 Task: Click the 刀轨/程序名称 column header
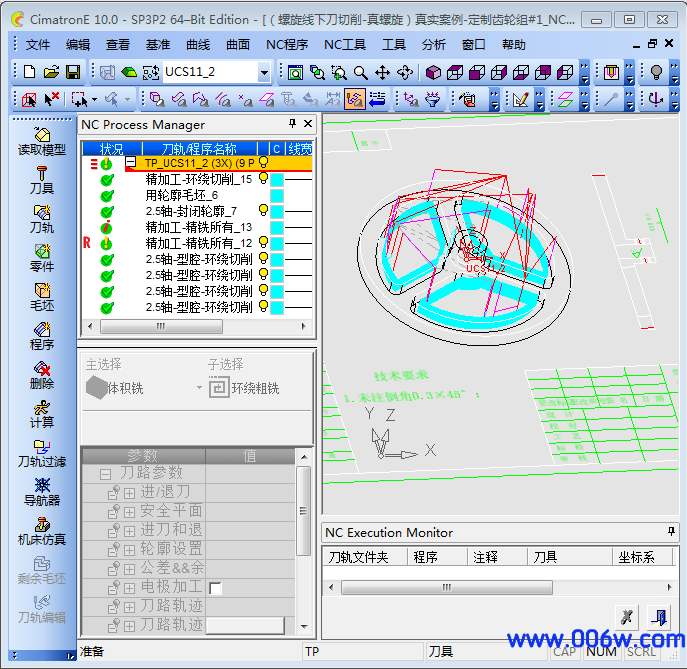(x=200, y=149)
